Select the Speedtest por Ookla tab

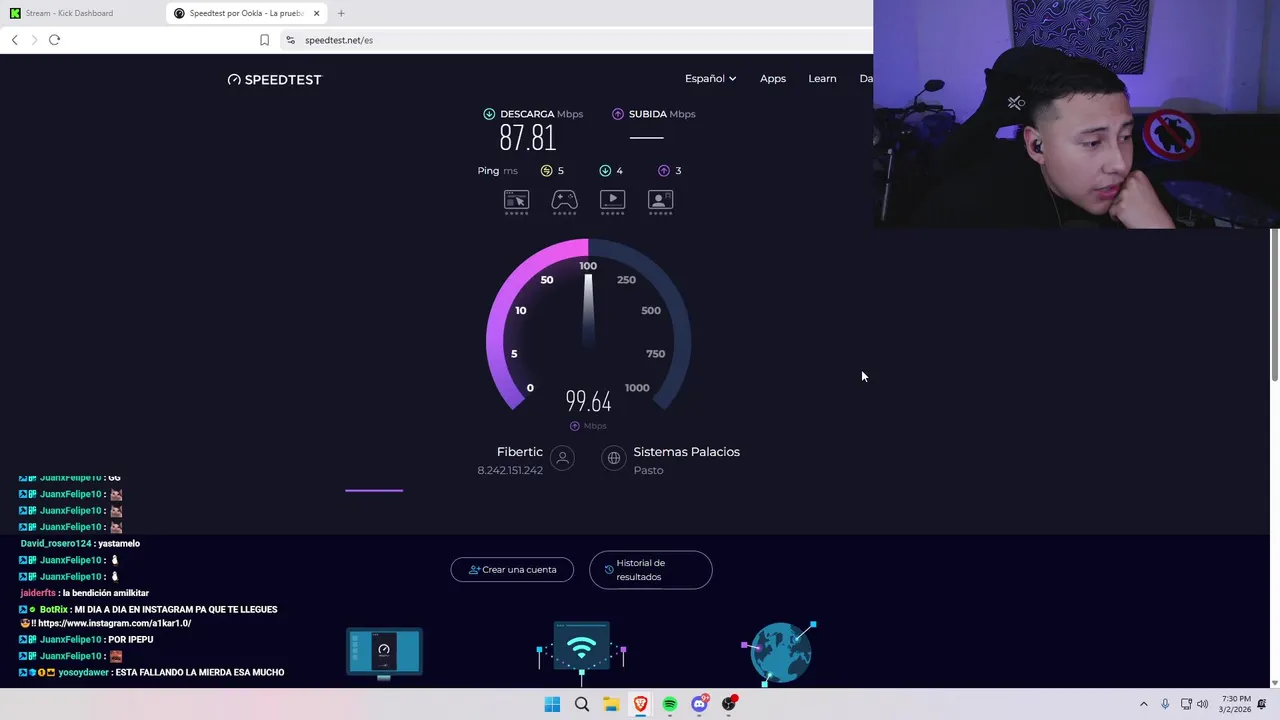click(x=248, y=13)
